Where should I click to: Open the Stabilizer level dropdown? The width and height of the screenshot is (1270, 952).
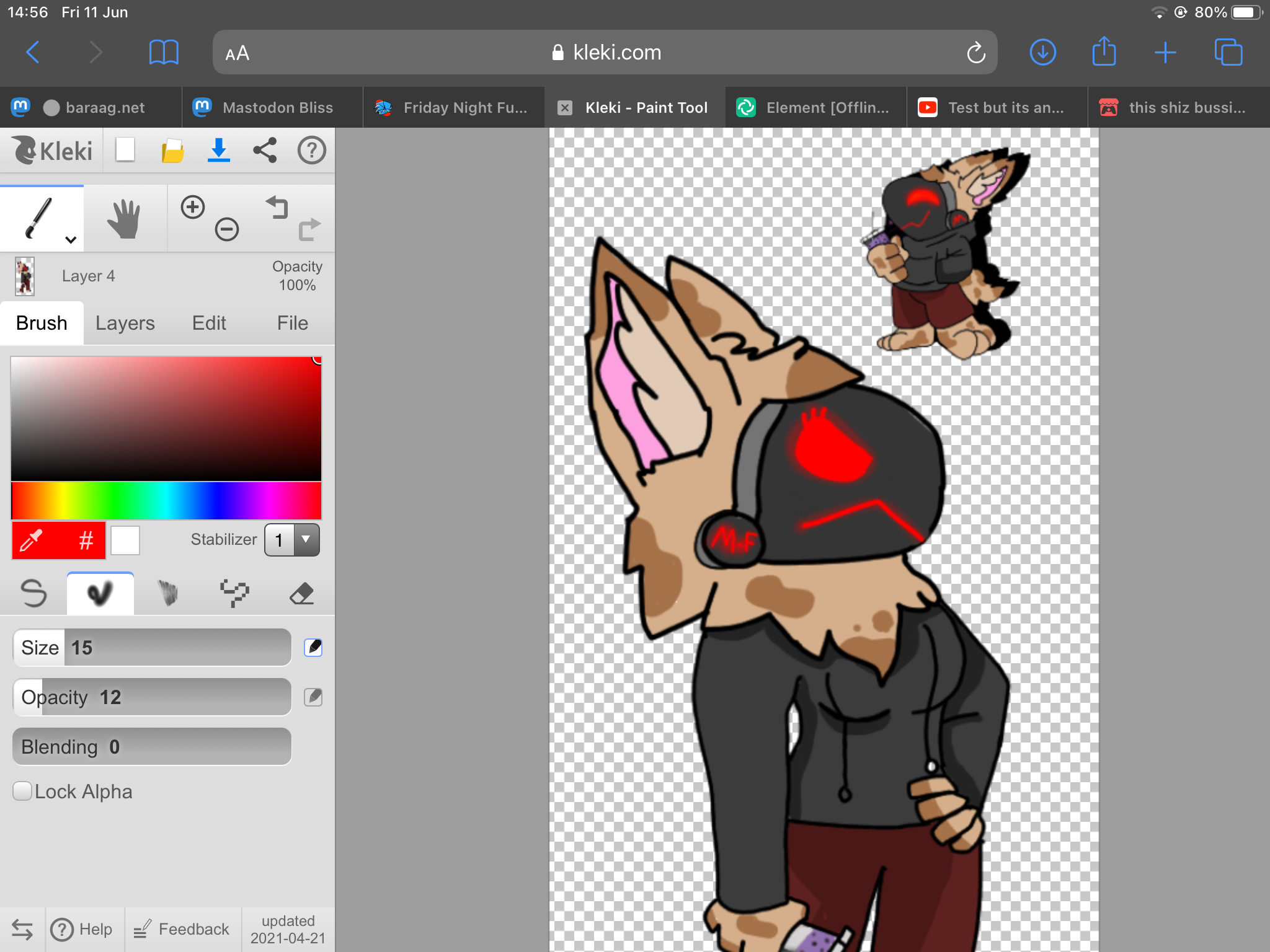(x=292, y=540)
